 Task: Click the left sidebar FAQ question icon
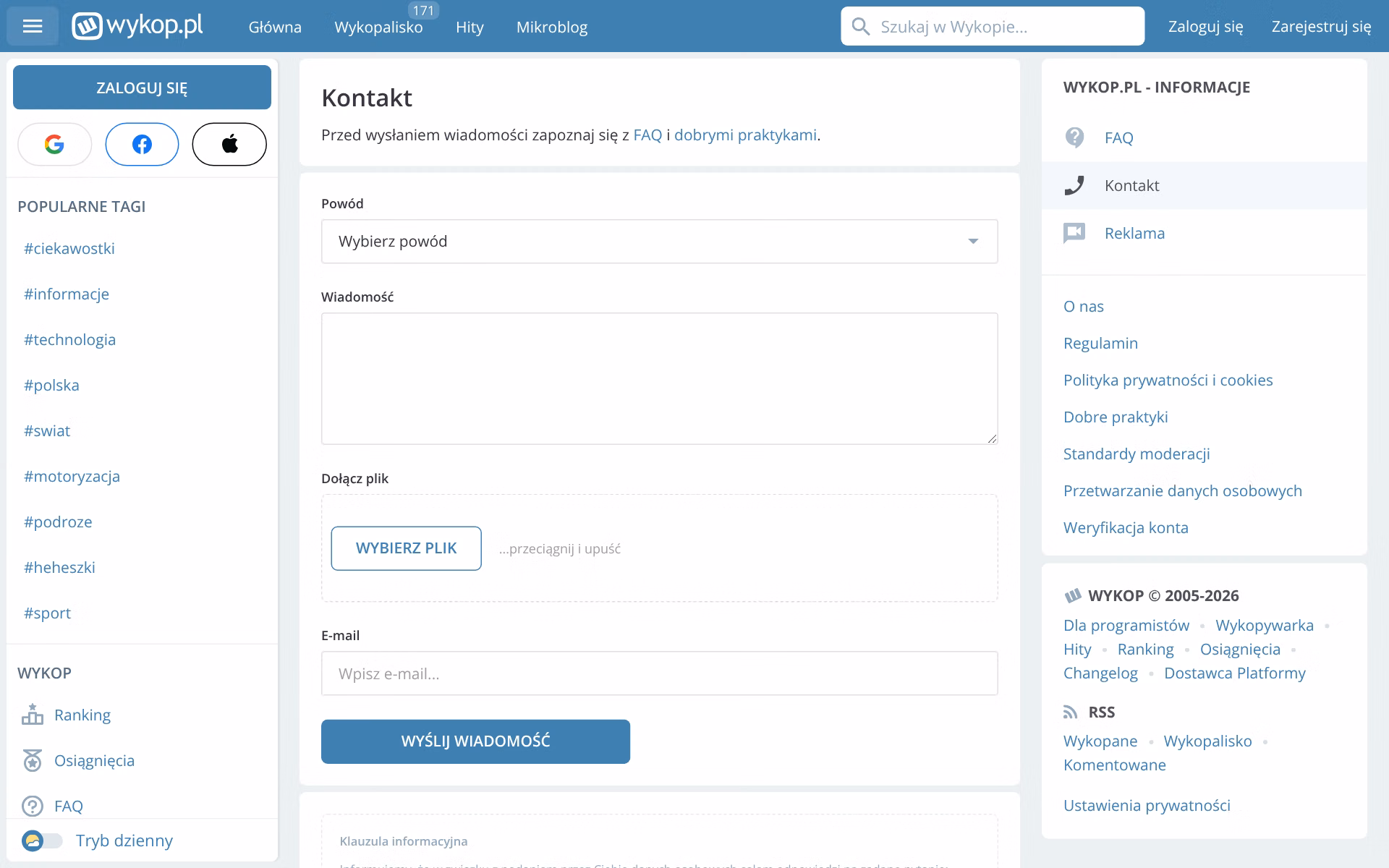click(33, 806)
